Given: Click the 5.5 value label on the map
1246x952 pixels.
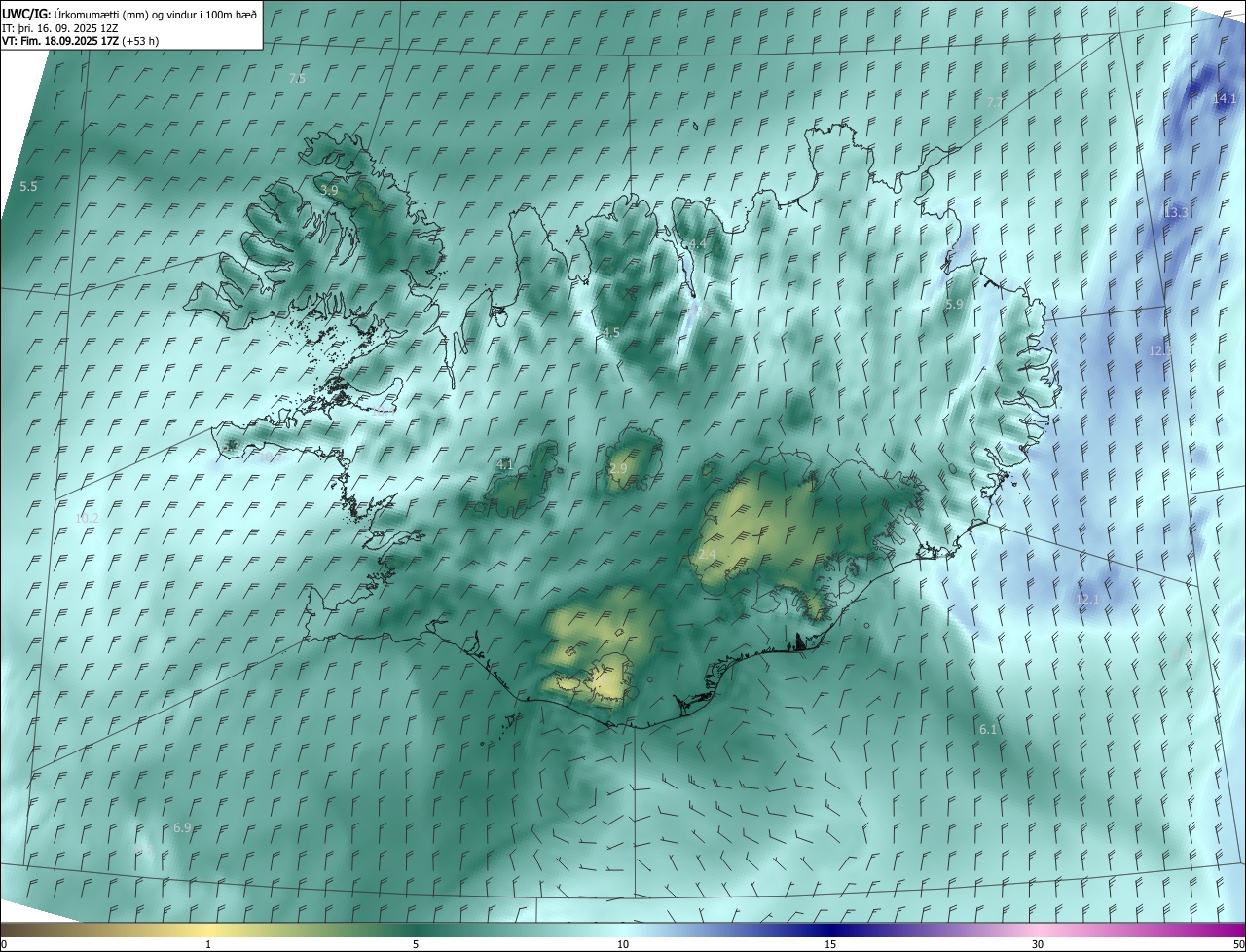Looking at the screenshot, I should (x=28, y=186).
